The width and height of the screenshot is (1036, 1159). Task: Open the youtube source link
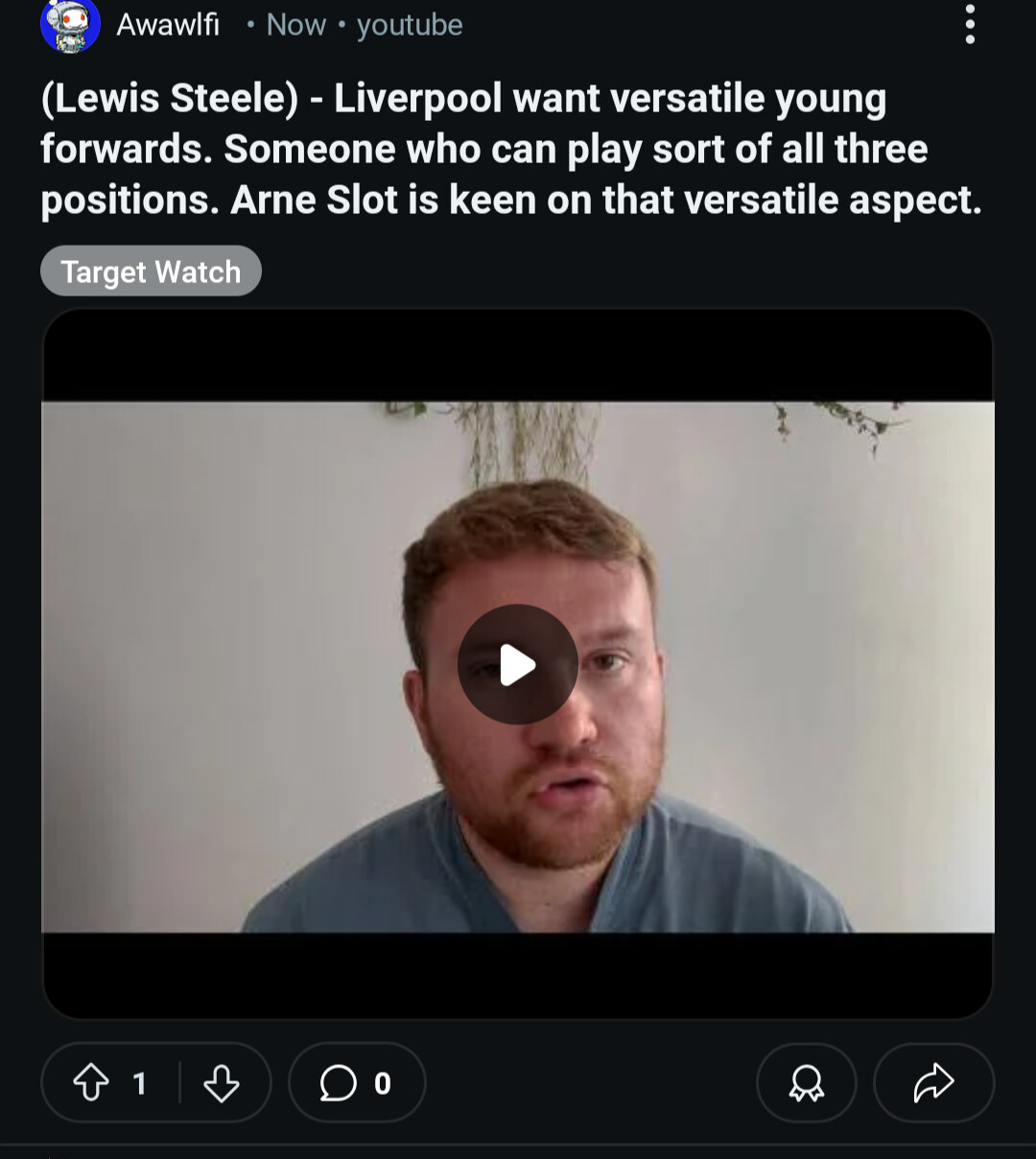click(410, 25)
